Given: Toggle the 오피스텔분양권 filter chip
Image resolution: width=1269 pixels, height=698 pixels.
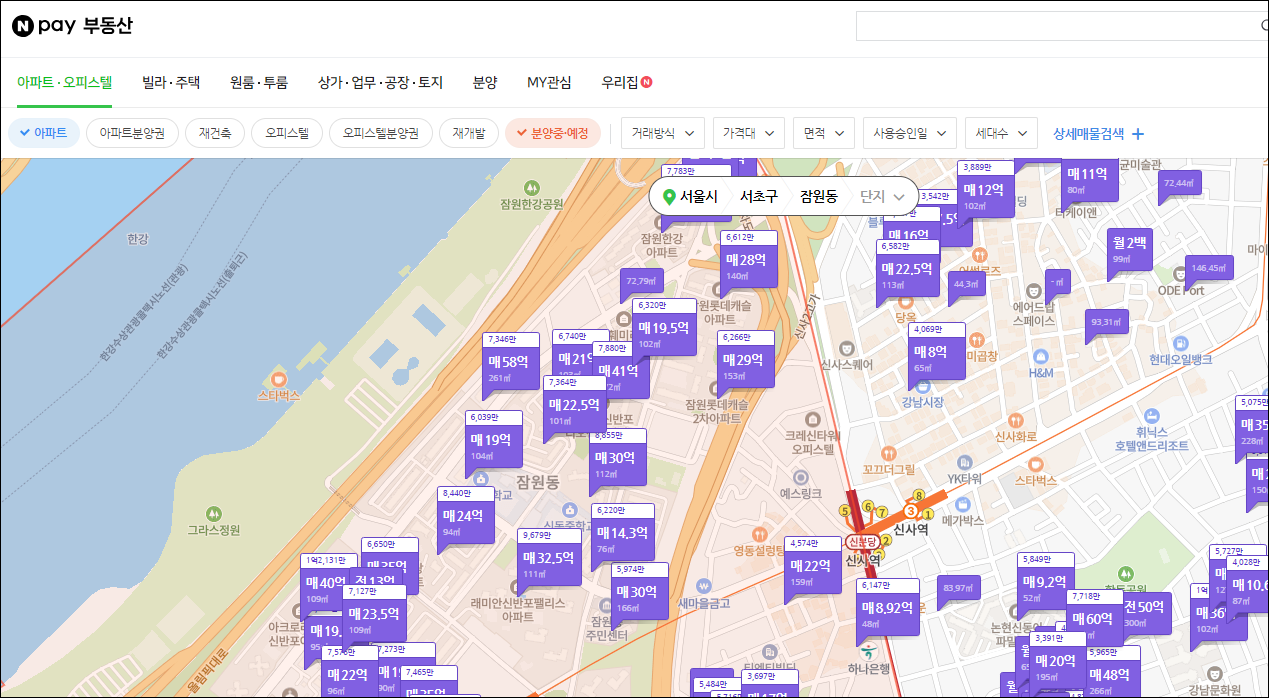Looking at the screenshot, I should 381,132.
